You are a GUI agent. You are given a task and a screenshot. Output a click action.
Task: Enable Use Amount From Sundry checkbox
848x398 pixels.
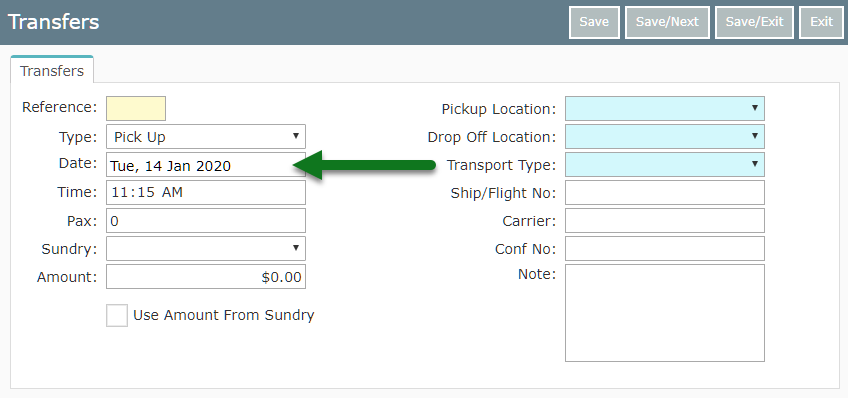click(117, 315)
